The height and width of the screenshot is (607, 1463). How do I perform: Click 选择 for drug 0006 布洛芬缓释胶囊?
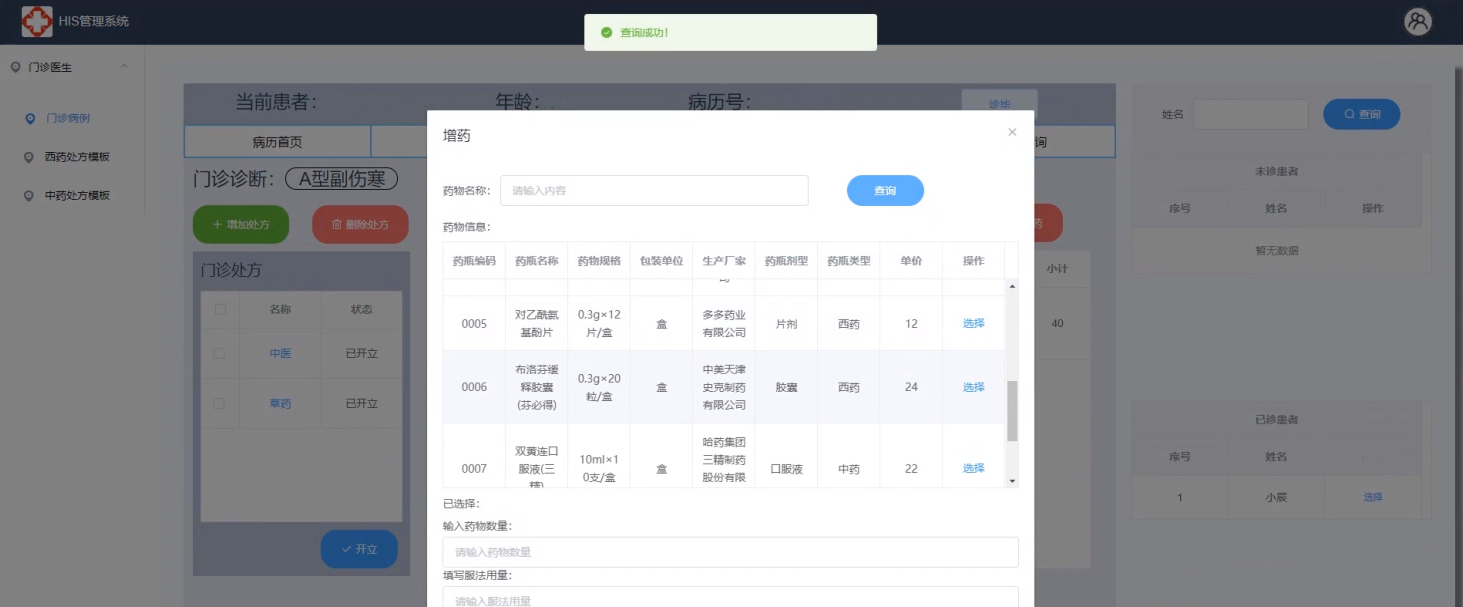pos(973,387)
